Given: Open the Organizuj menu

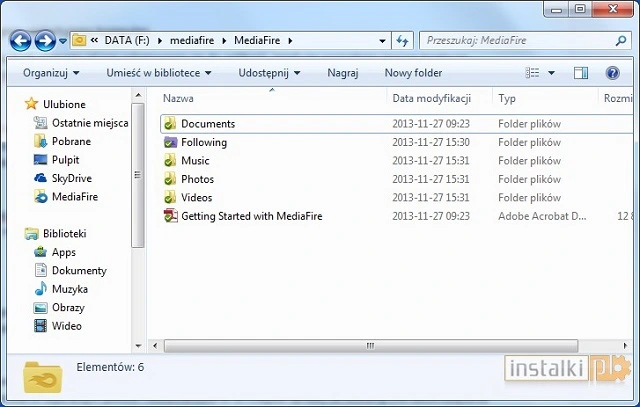Looking at the screenshot, I should click(51, 73).
